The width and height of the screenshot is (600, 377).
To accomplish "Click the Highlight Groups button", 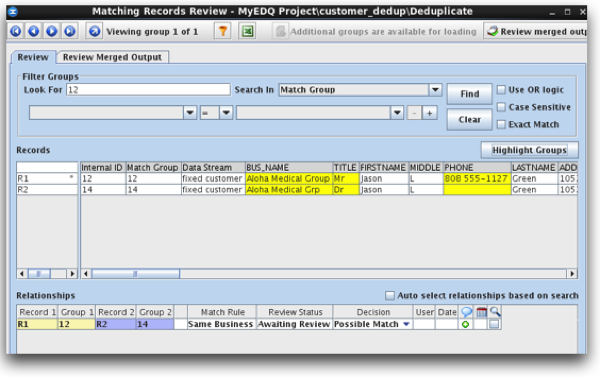I will (530, 150).
